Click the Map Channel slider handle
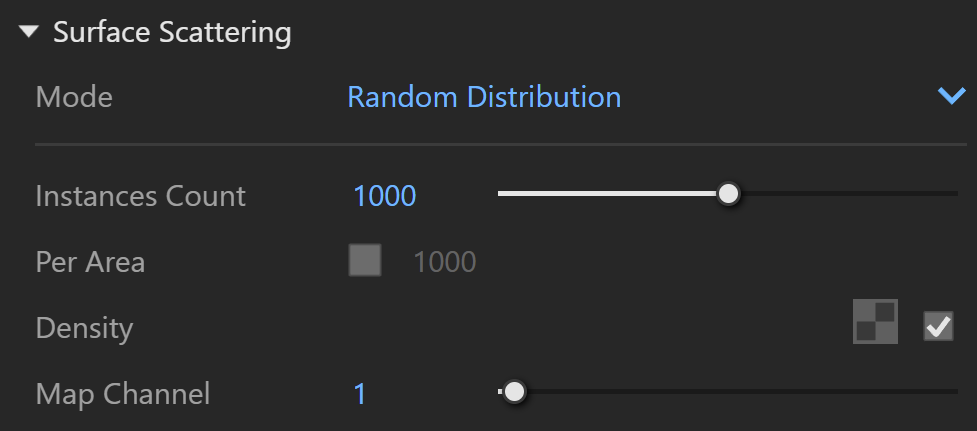This screenshot has width=977, height=431. [x=514, y=392]
